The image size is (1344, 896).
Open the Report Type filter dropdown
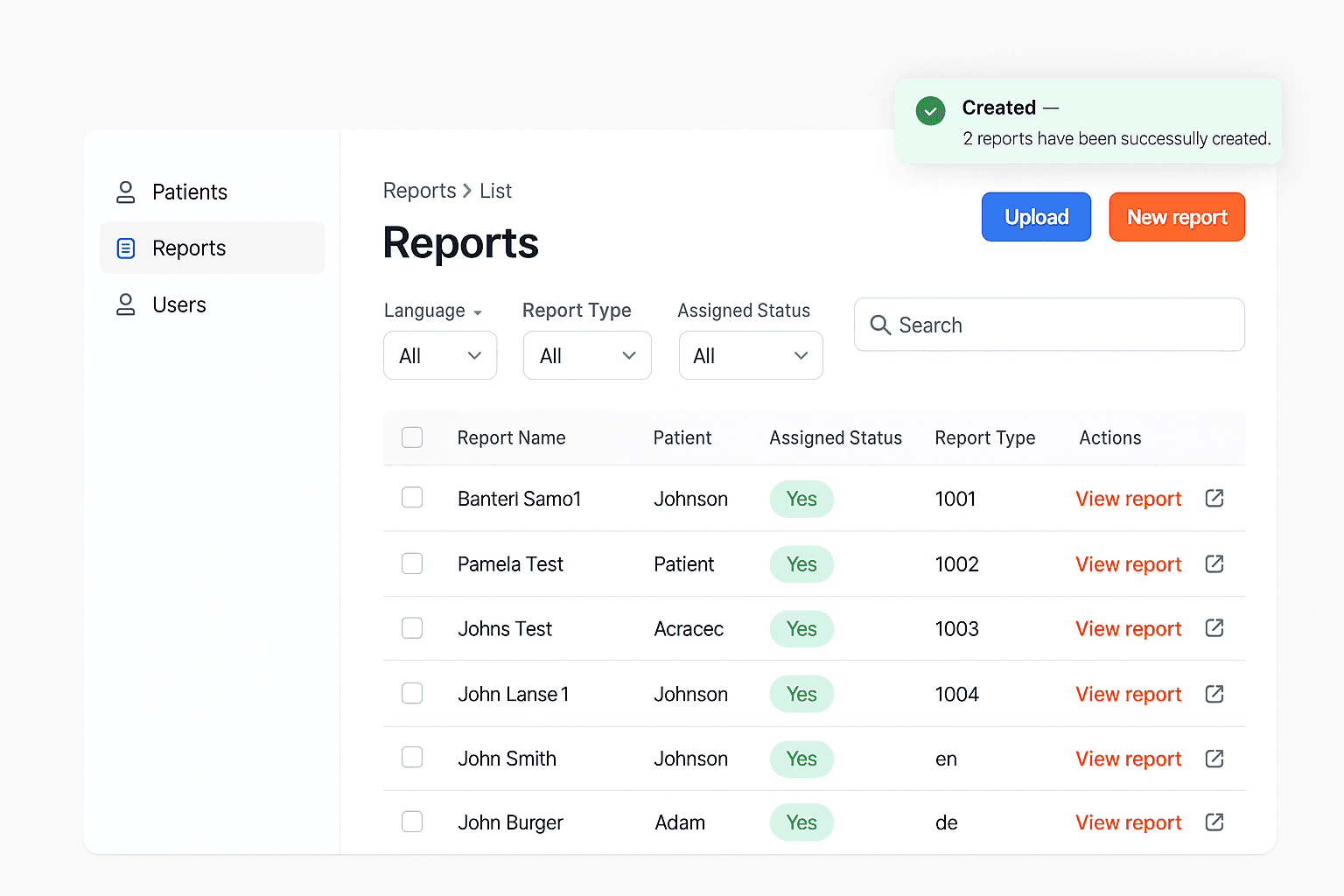point(587,355)
